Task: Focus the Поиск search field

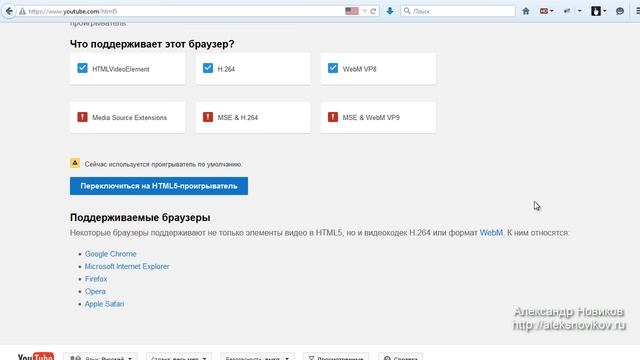Action: pos(458,11)
